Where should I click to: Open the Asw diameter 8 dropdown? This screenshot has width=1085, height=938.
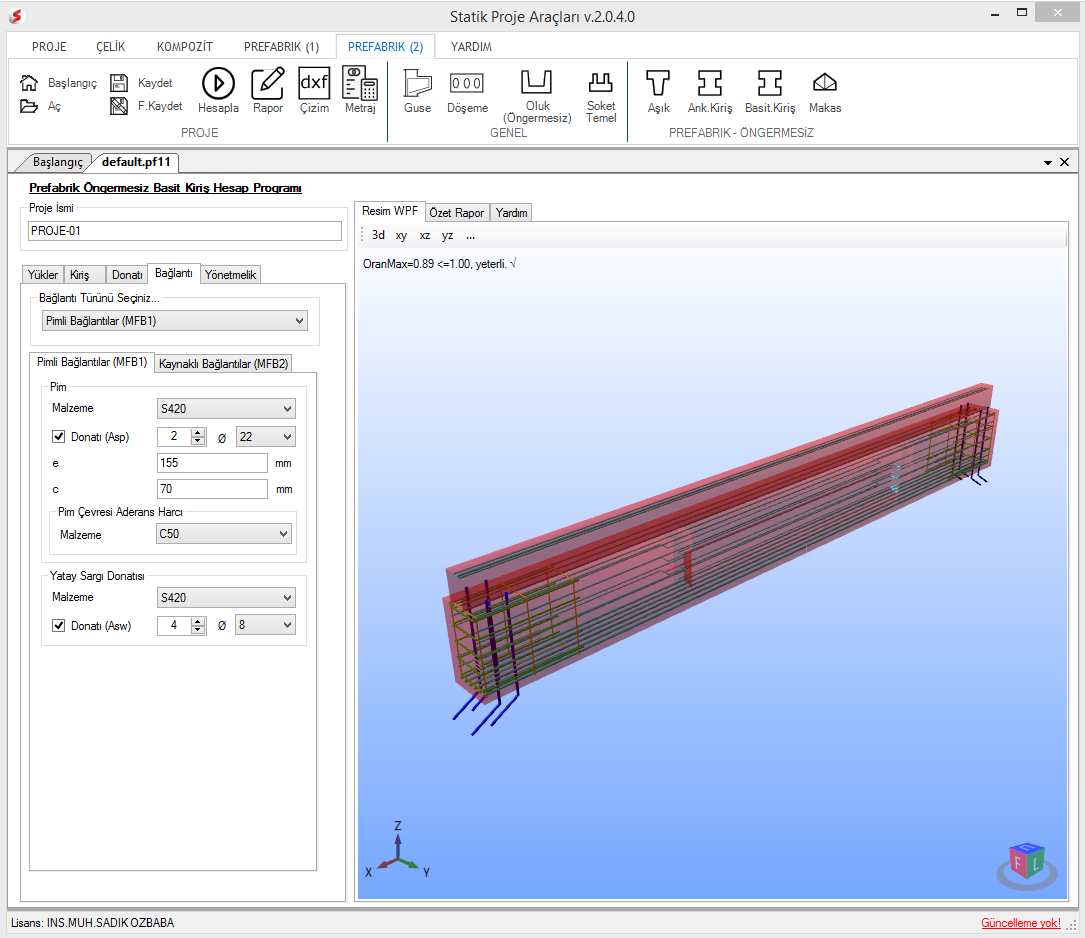point(265,625)
